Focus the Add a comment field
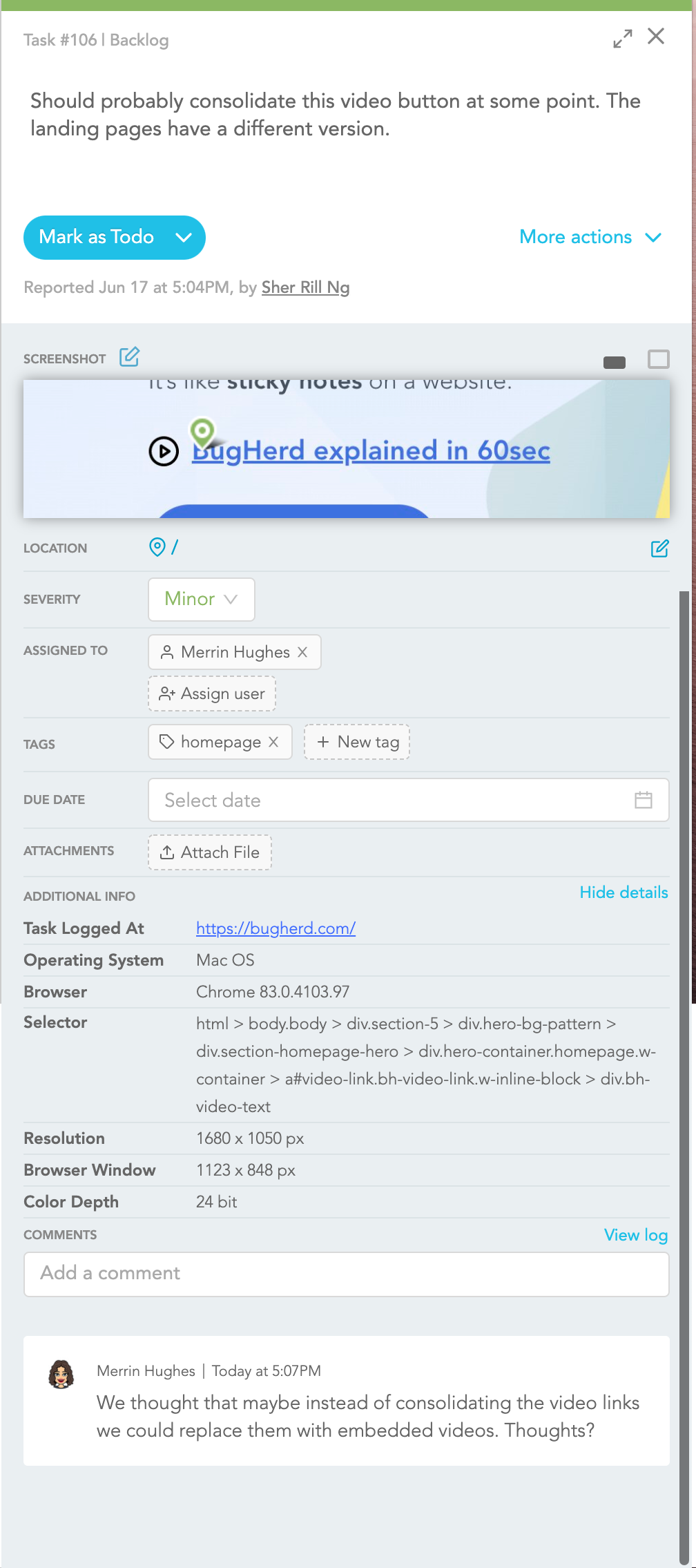This screenshot has width=696, height=1568. 347,1274
